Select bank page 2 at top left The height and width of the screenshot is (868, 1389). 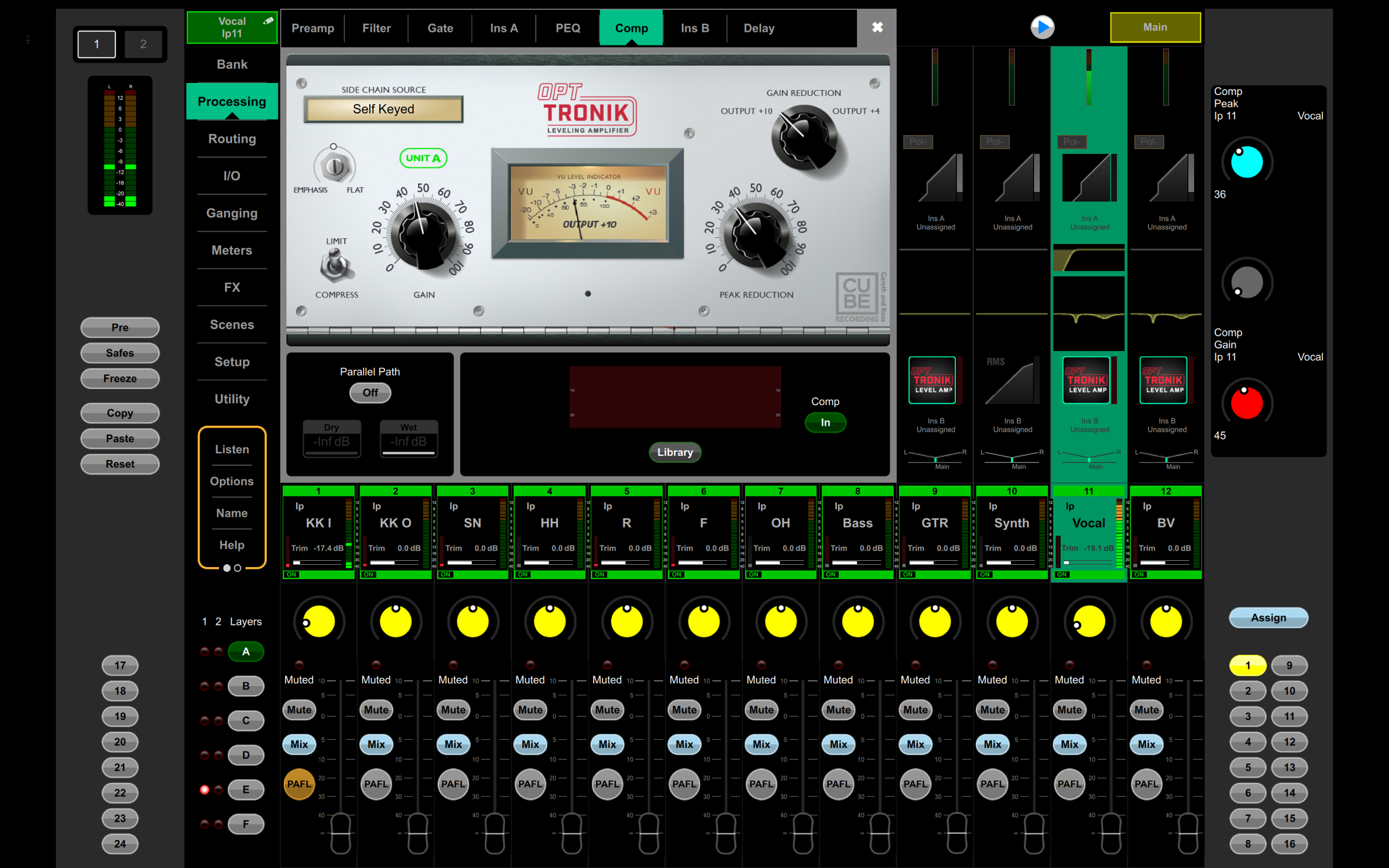[143, 44]
